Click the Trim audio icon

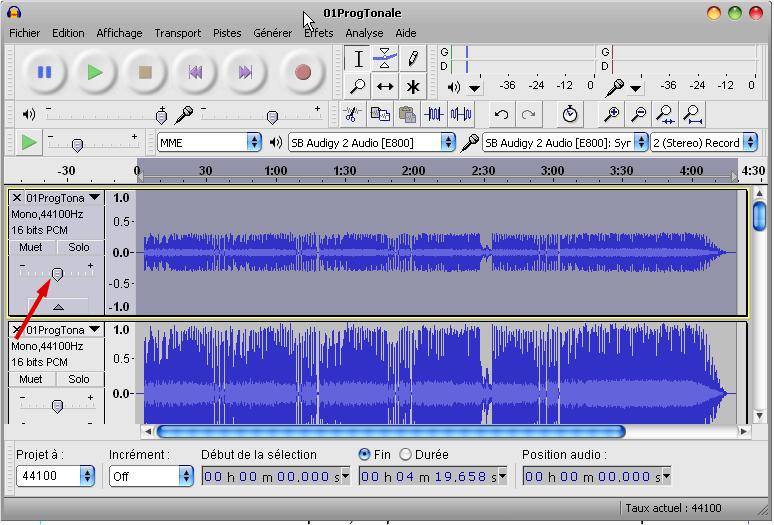tap(434, 114)
